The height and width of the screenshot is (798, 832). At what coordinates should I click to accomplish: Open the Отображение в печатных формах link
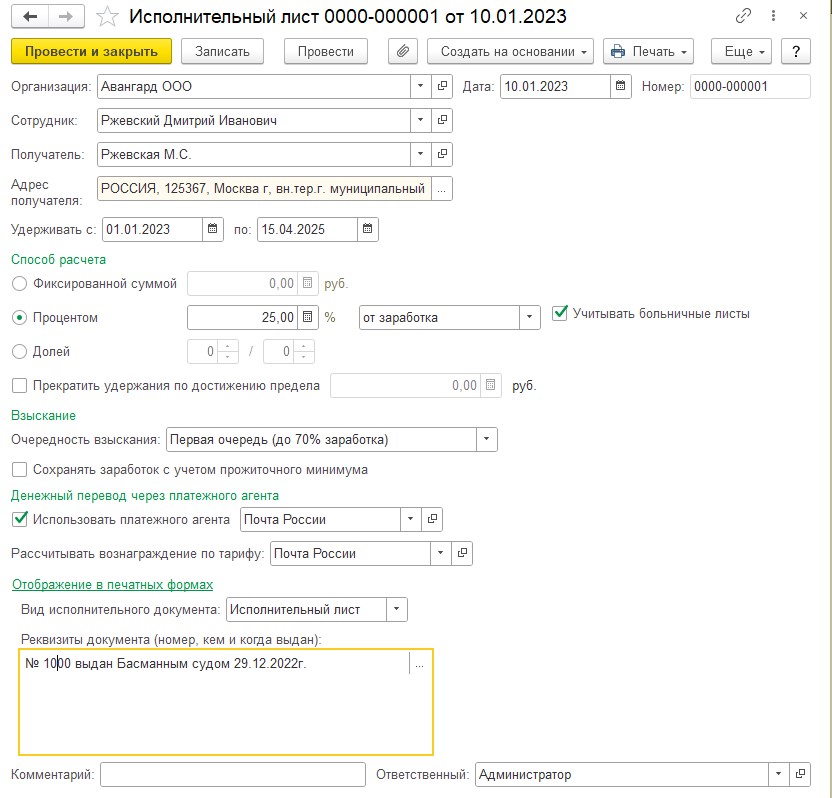112,584
